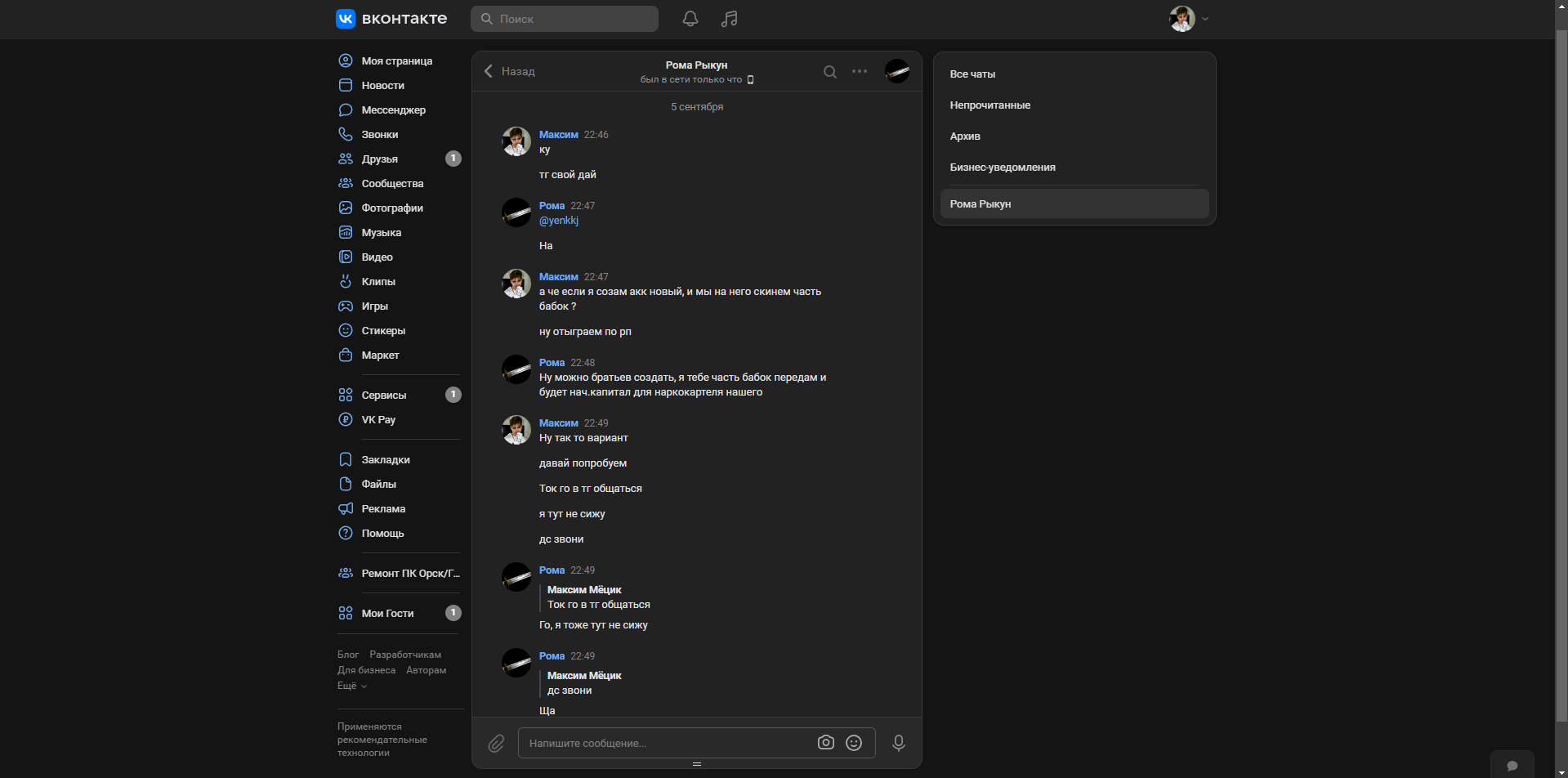Click the camera icon in message box
Viewport: 1568px width, 778px height.
tap(826, 743)
